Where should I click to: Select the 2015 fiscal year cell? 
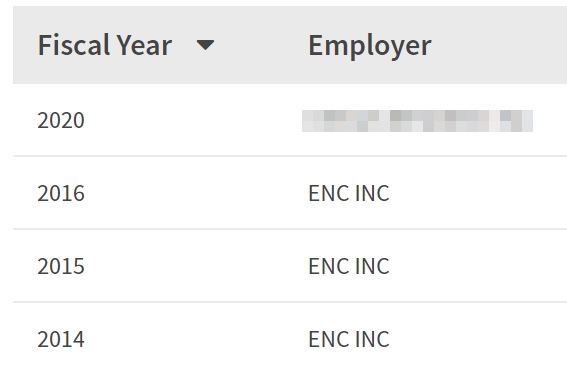point(61,266)
